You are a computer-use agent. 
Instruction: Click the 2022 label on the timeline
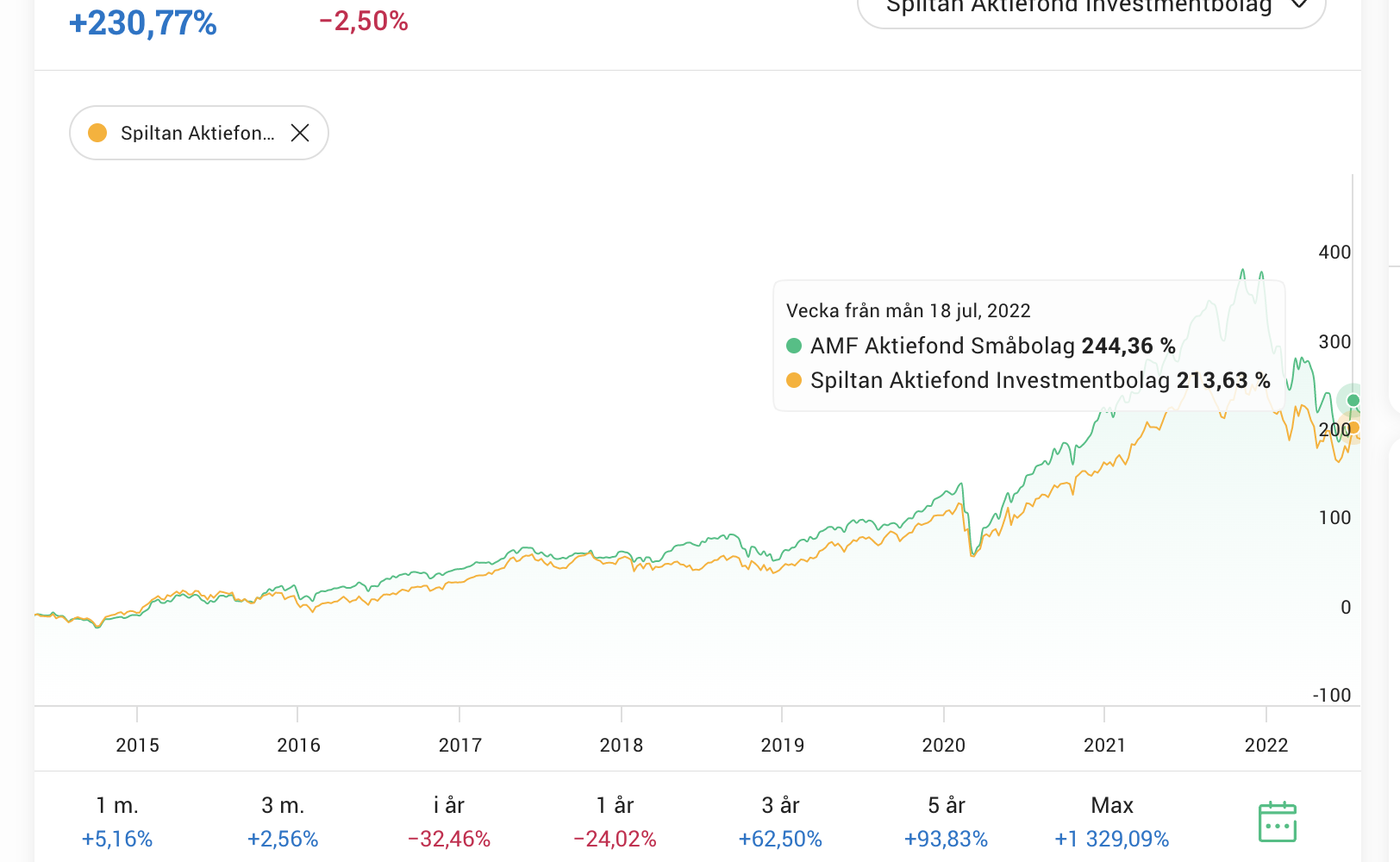[x=1266, y=745]
